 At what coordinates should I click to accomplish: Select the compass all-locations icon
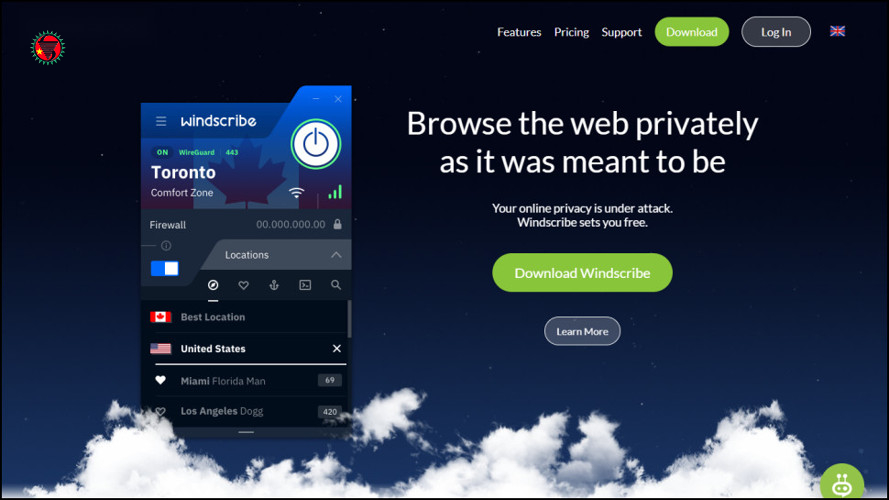(x=213, y=285)
